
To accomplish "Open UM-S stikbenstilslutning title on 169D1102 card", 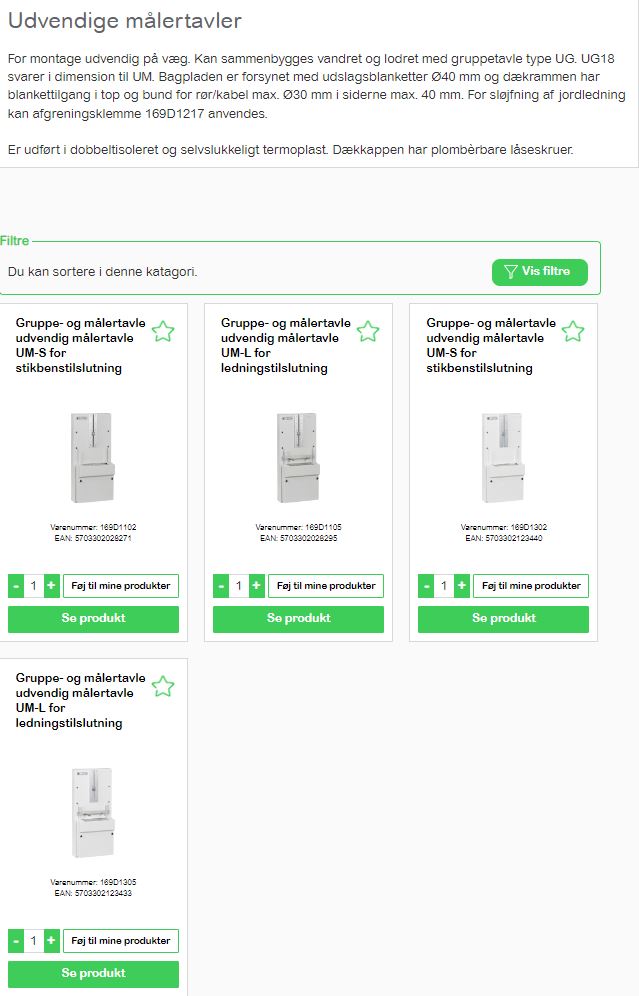I will [x=80, y=346].
